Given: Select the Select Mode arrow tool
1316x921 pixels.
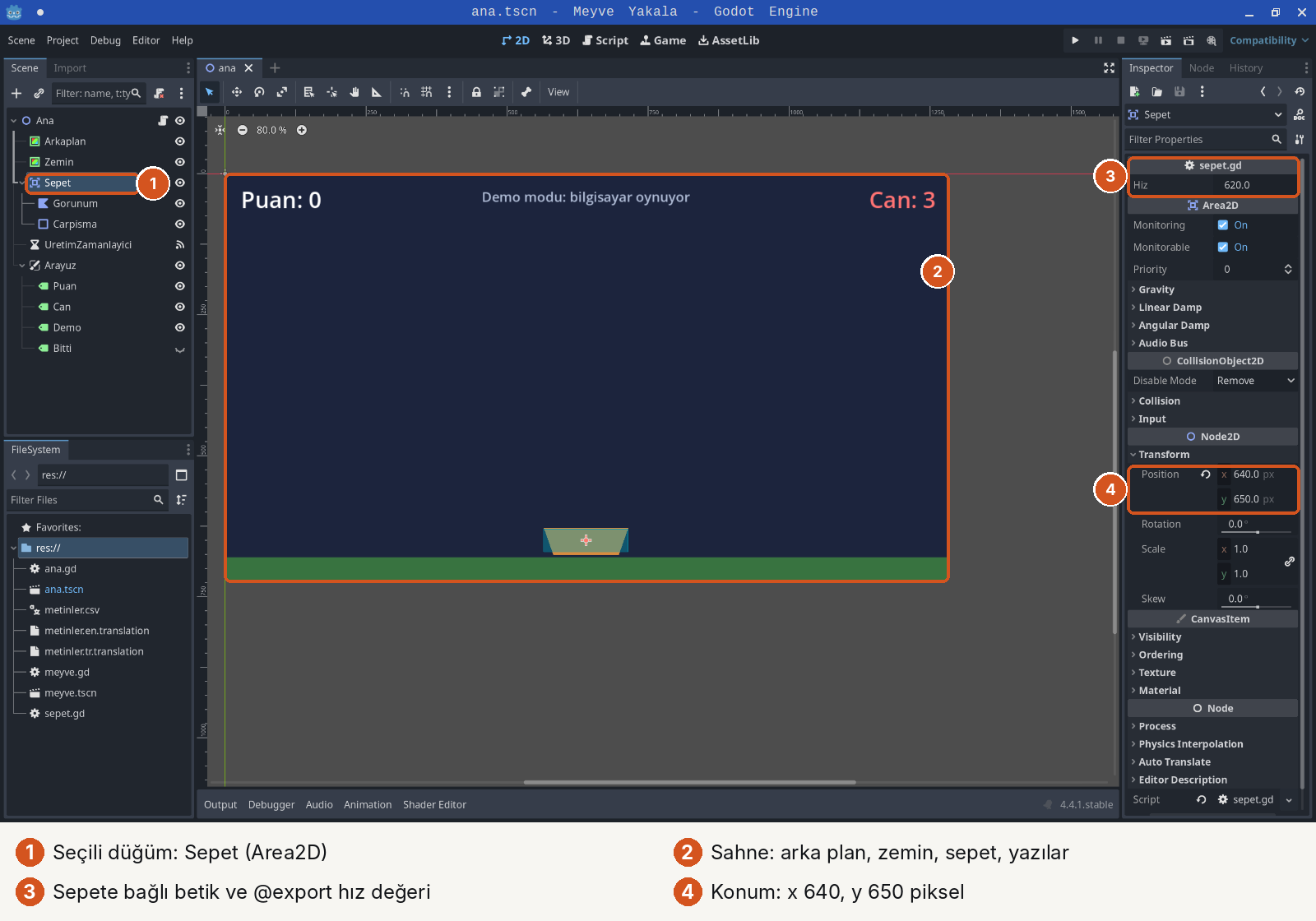Looking at the screenshot, I should click(x=210, y=92).
